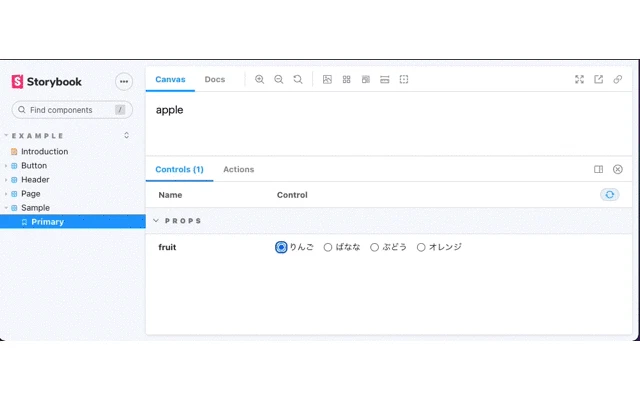The image size is (640, 400).
Task: Click the Find components search field
Action: point(72,110)
